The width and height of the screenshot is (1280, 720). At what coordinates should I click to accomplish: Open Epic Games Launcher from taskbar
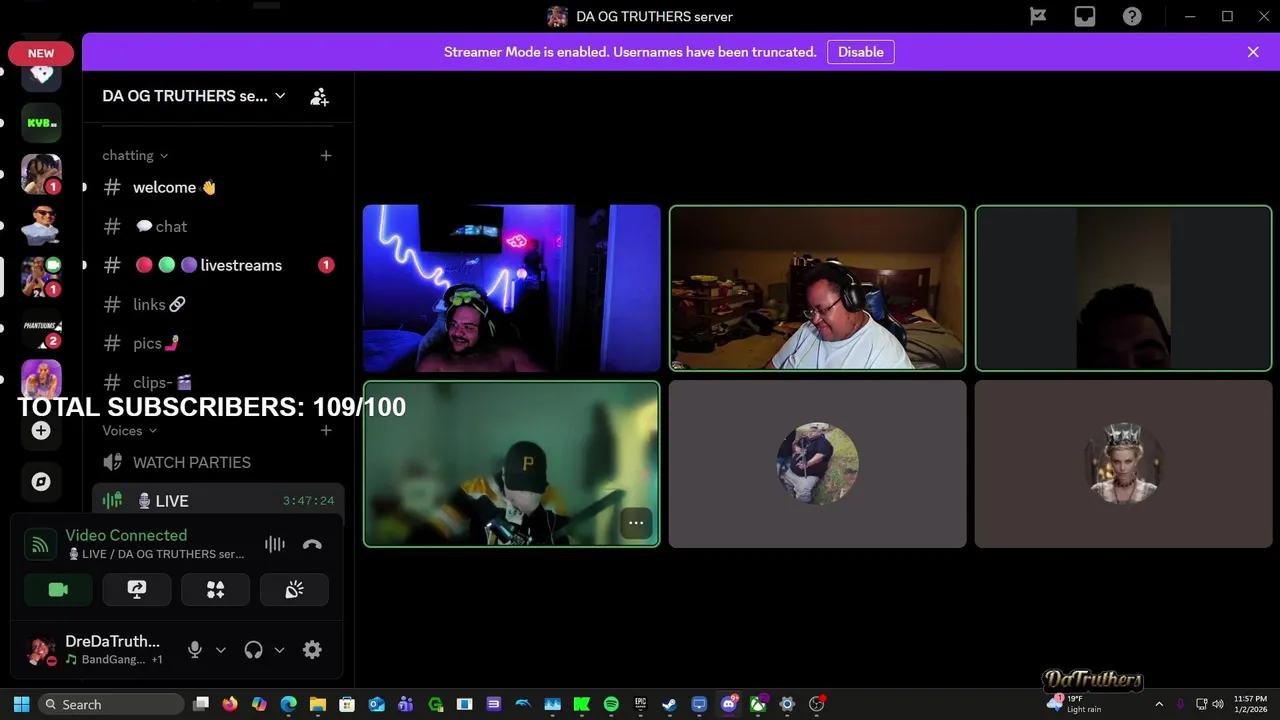[x=640, y=704]
